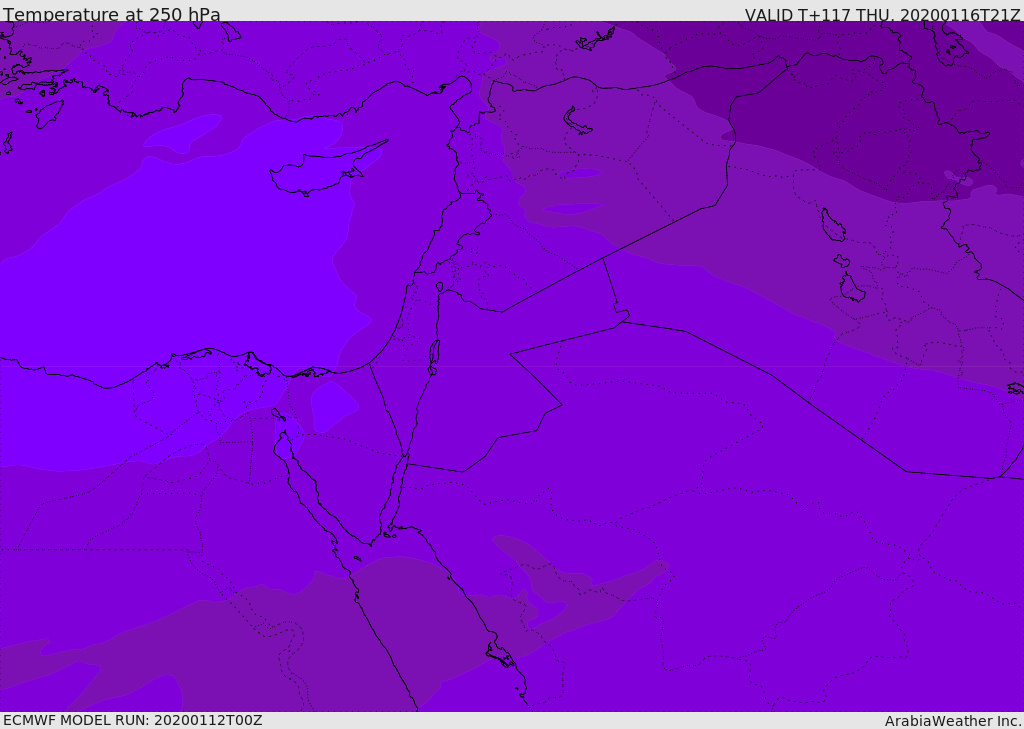Click 'ECMWF MODEL RUN: 20200112T00Z' footer text
Screen dimensions: 1024x729
click(133, 720)
